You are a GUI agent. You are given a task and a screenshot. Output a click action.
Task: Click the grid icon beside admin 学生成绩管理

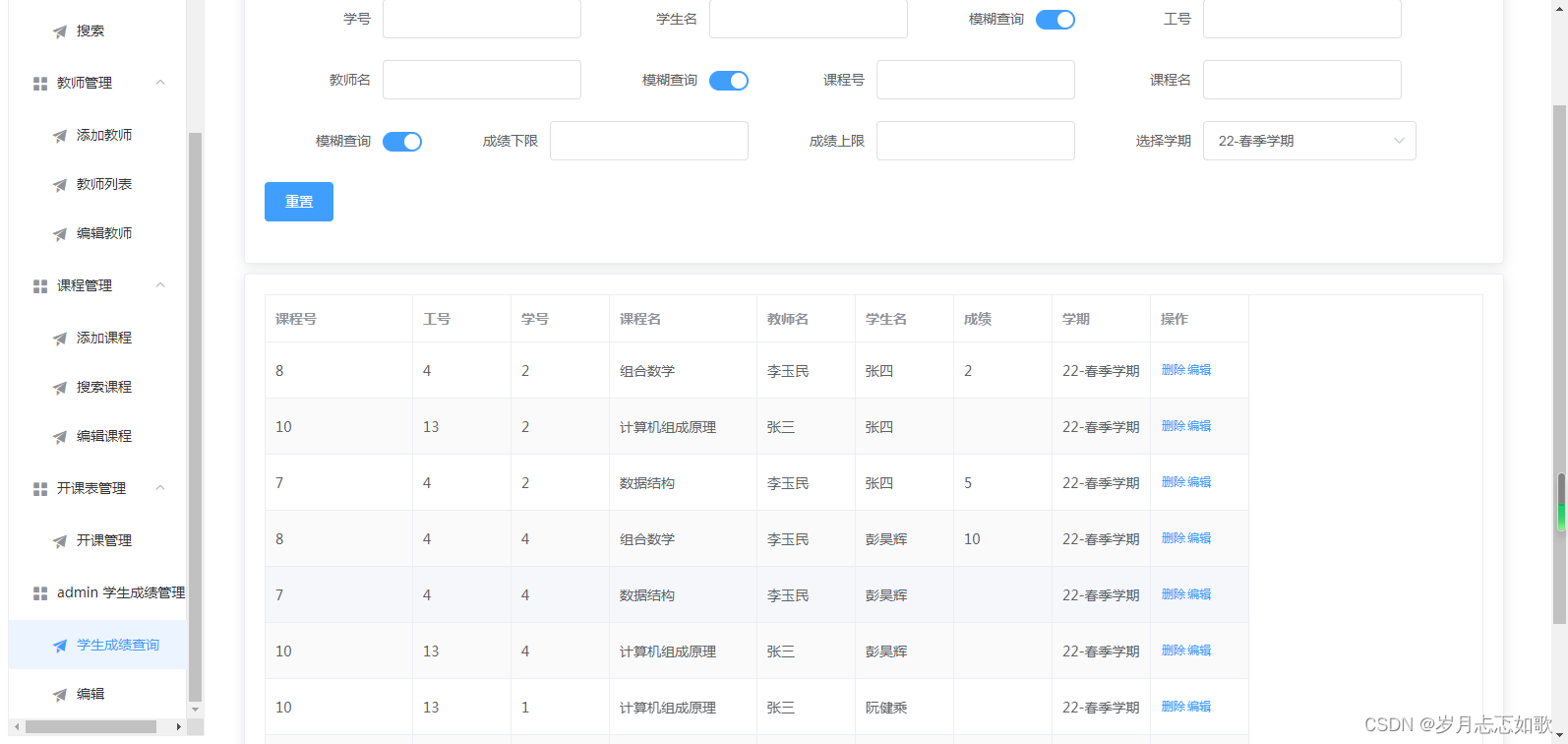[x=40, y=593]
